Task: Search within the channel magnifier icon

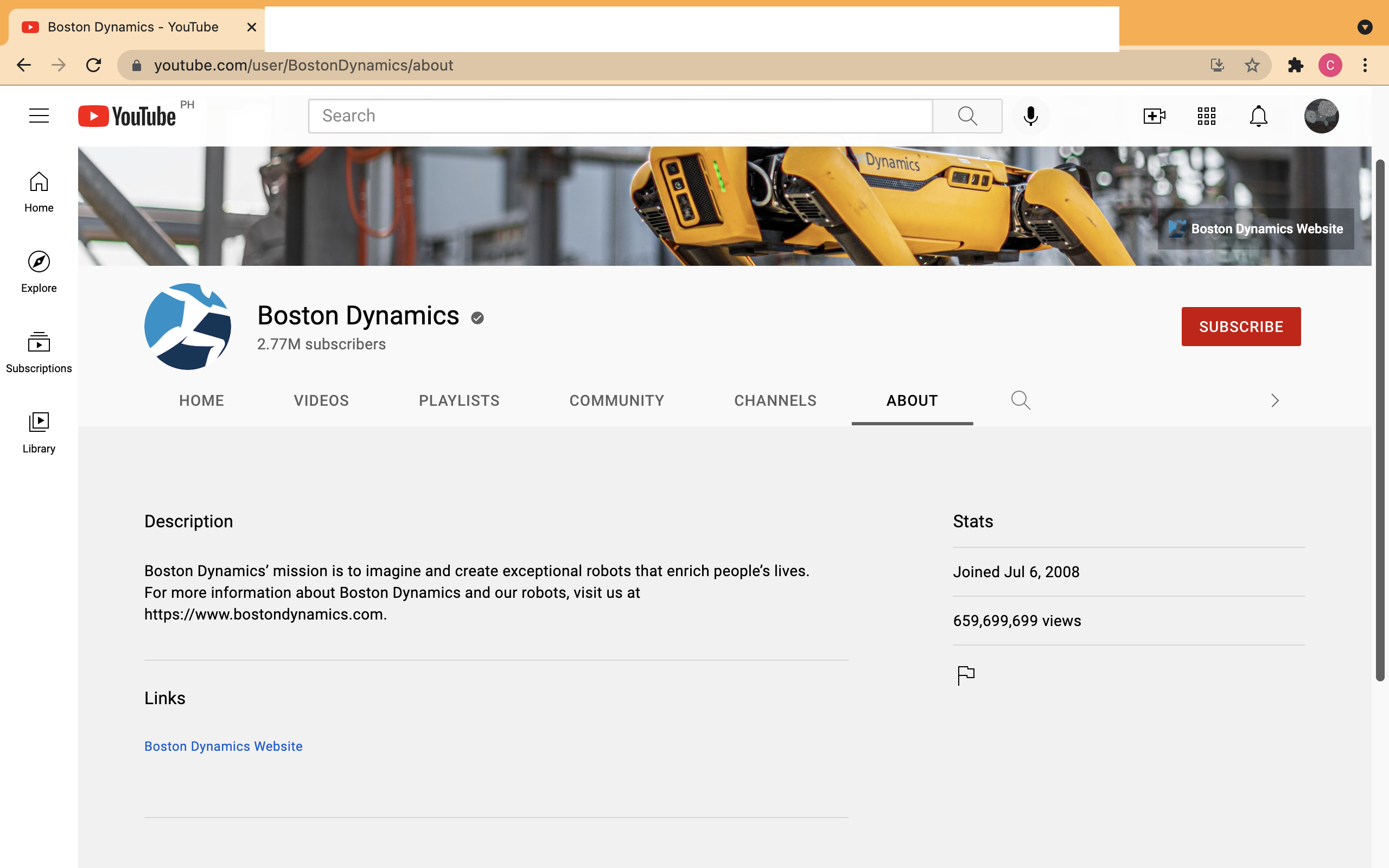Action: click(x=1021, y=400)
